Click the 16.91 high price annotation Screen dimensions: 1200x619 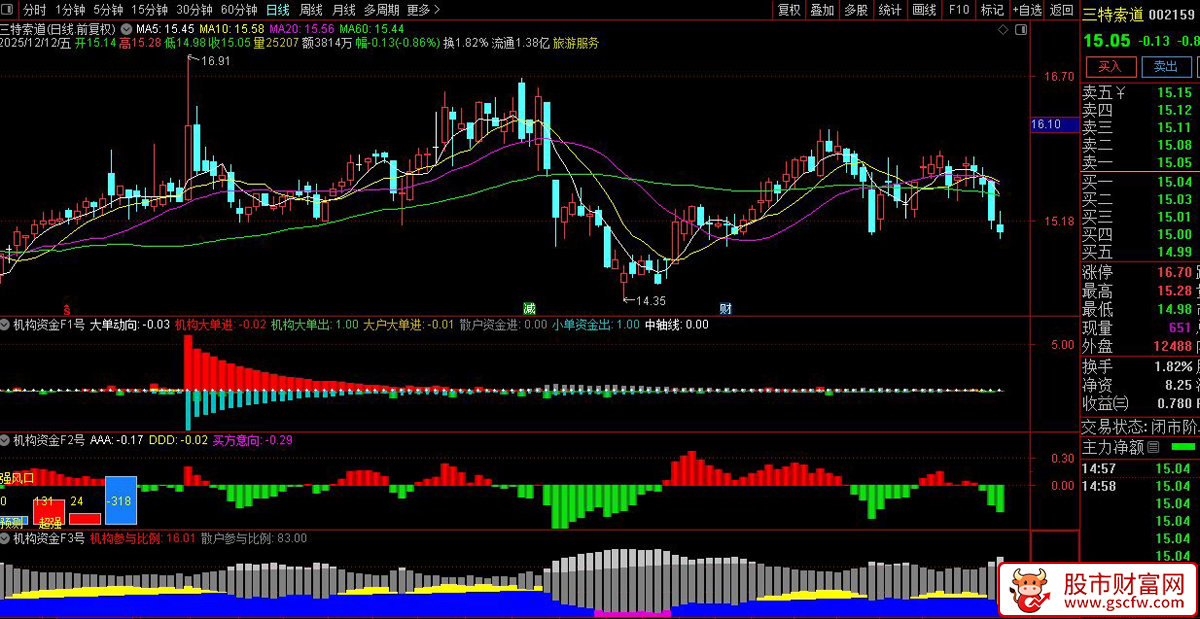click(214, 61)
